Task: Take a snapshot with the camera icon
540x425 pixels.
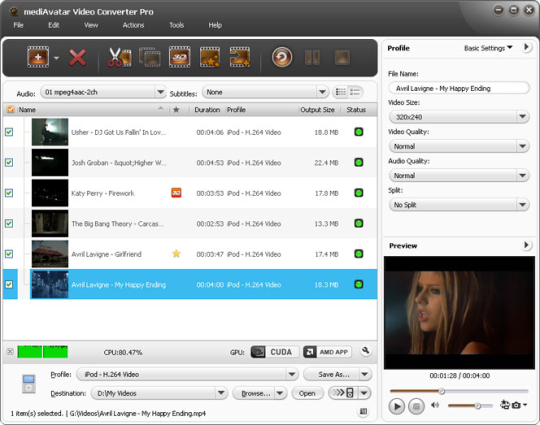Action: click(x=516, y=405)
